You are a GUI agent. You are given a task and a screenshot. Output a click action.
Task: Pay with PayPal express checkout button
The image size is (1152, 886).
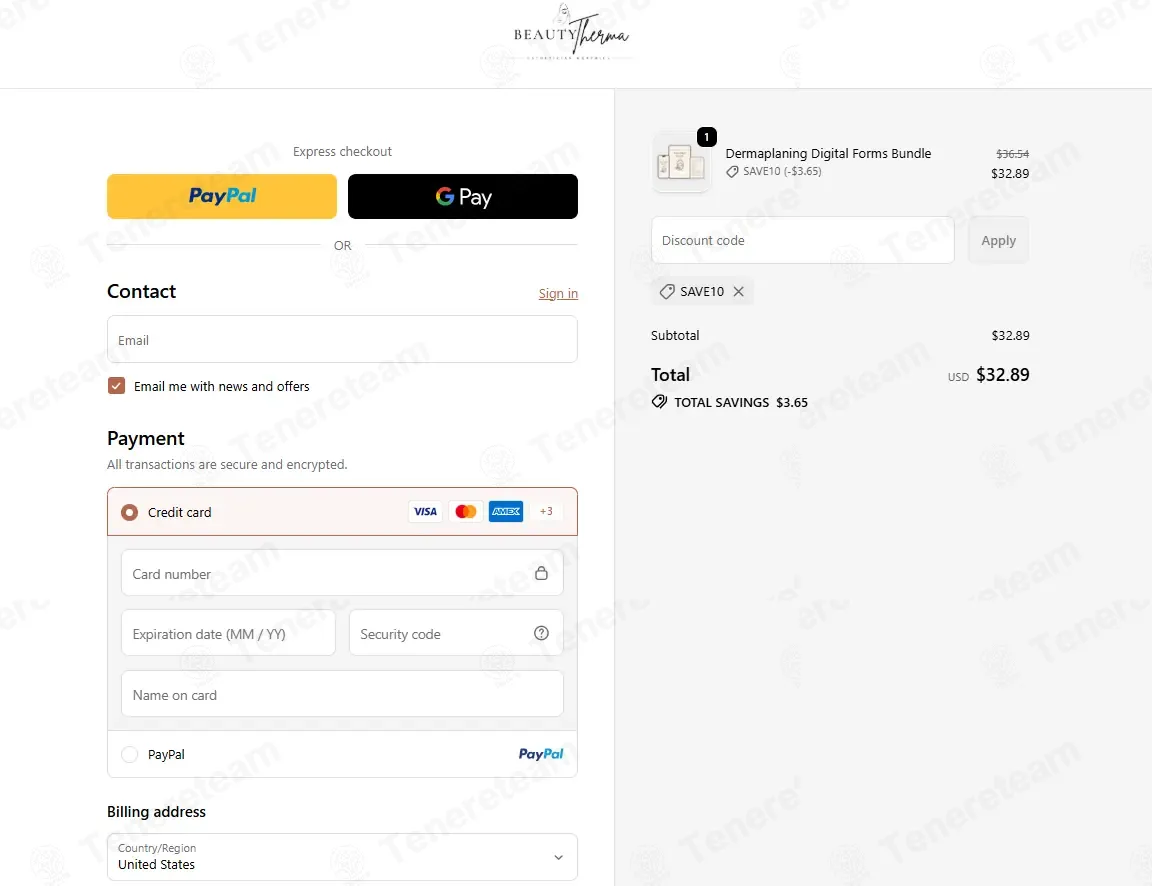(222, 196)
